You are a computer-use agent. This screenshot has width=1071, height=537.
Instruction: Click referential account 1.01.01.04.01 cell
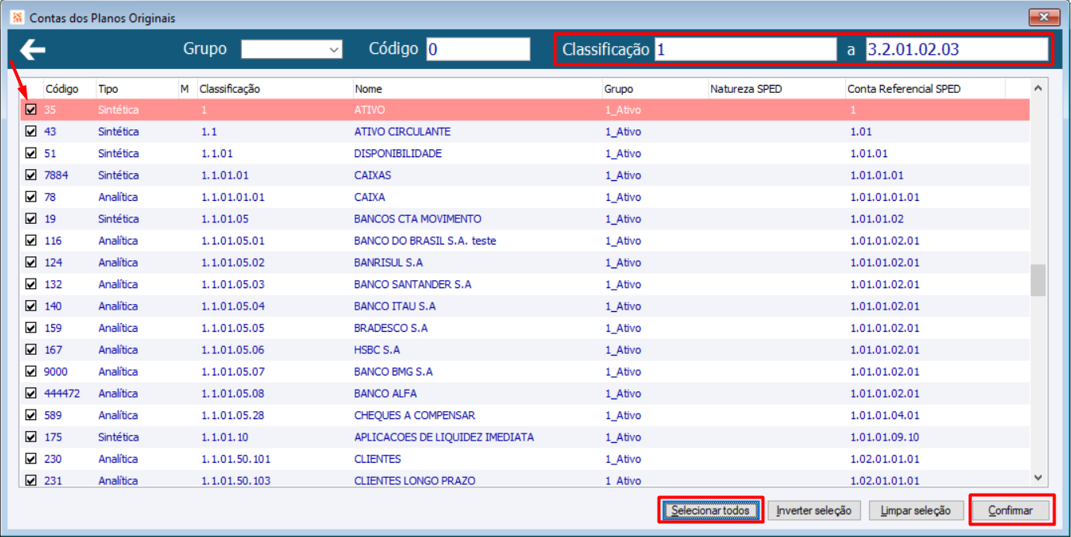[x=885, y=415]
